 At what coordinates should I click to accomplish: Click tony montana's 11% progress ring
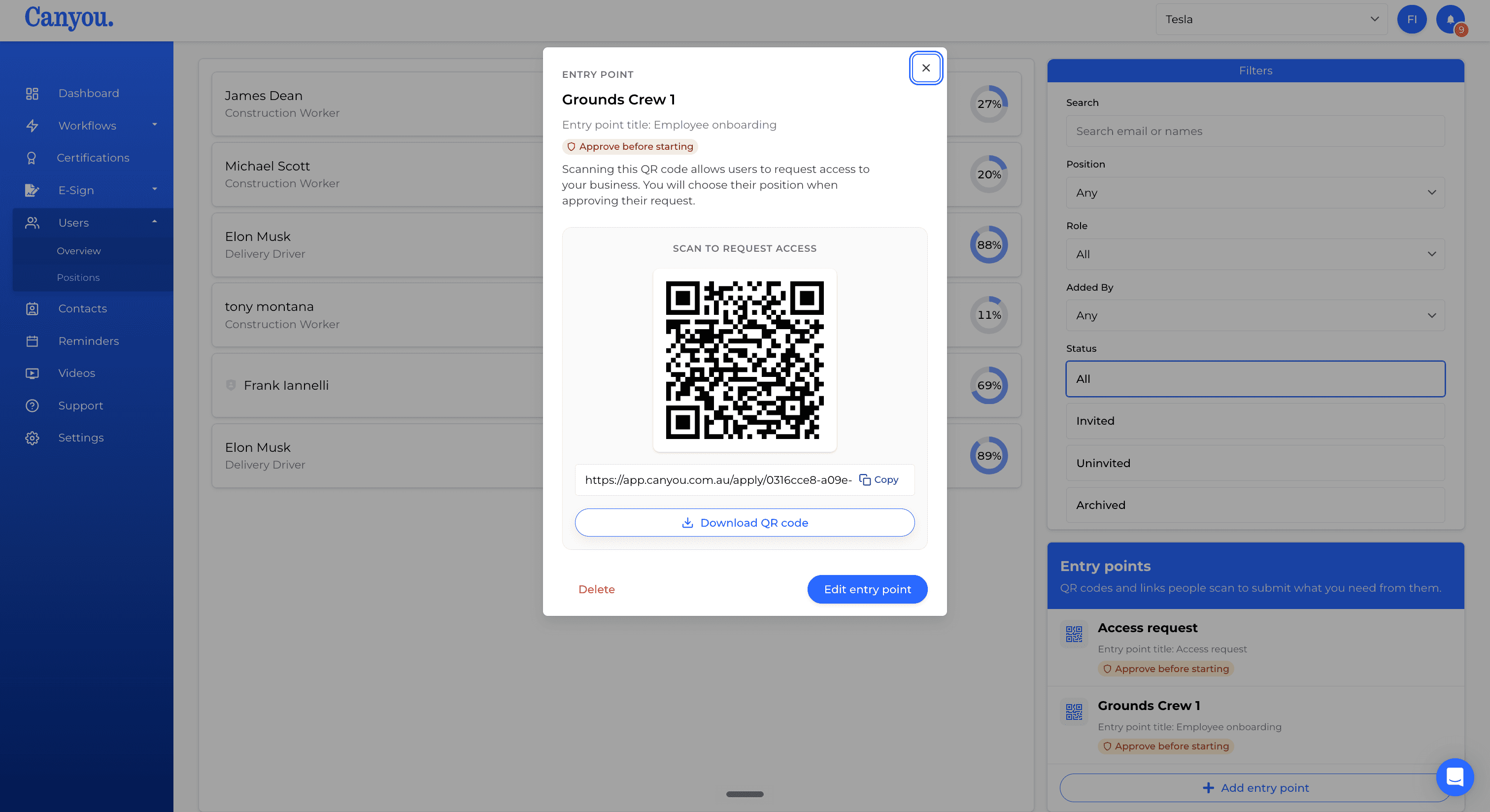[x=988, y=315]
